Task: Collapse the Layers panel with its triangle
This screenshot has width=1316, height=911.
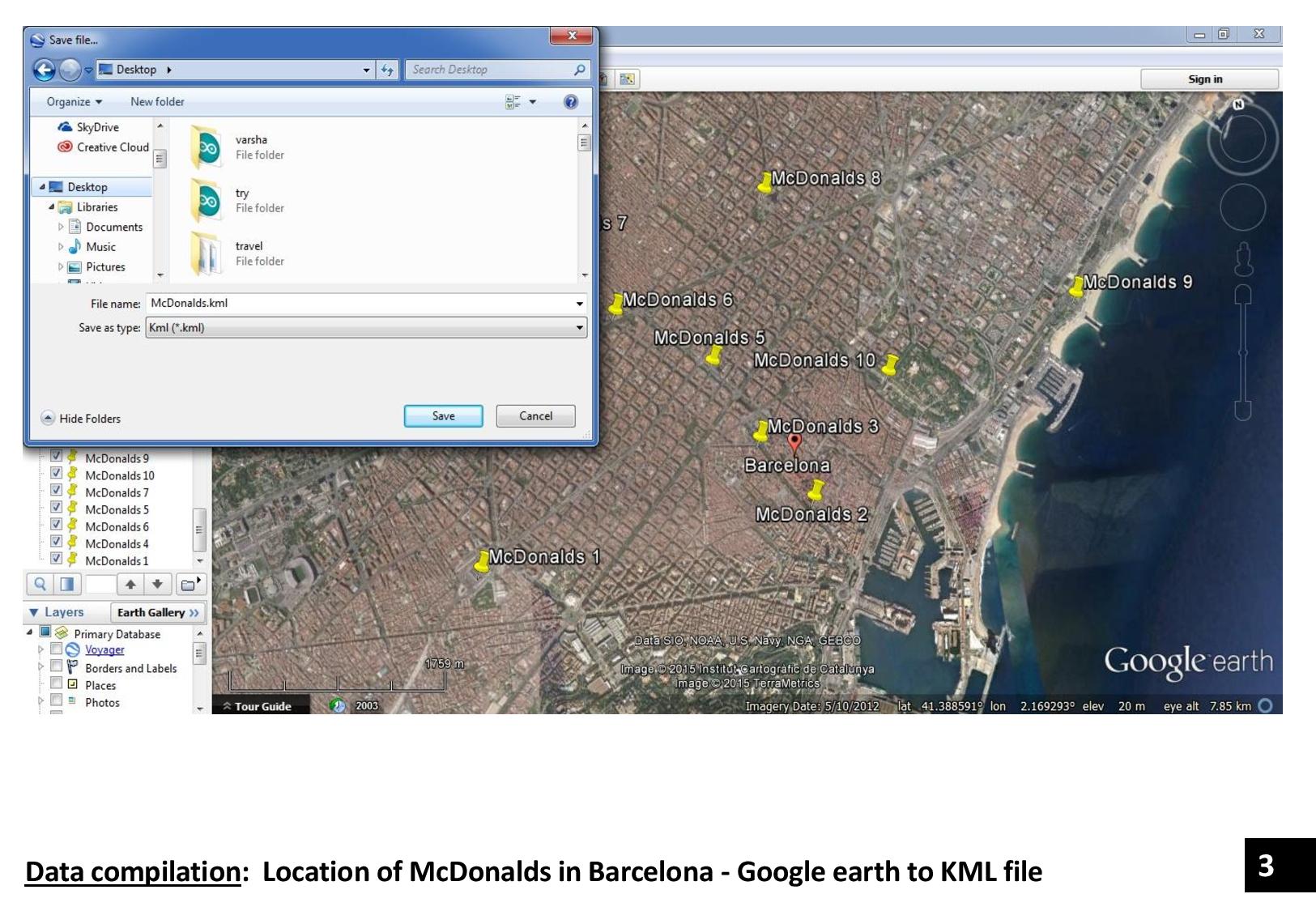Action: click(34, 612)
